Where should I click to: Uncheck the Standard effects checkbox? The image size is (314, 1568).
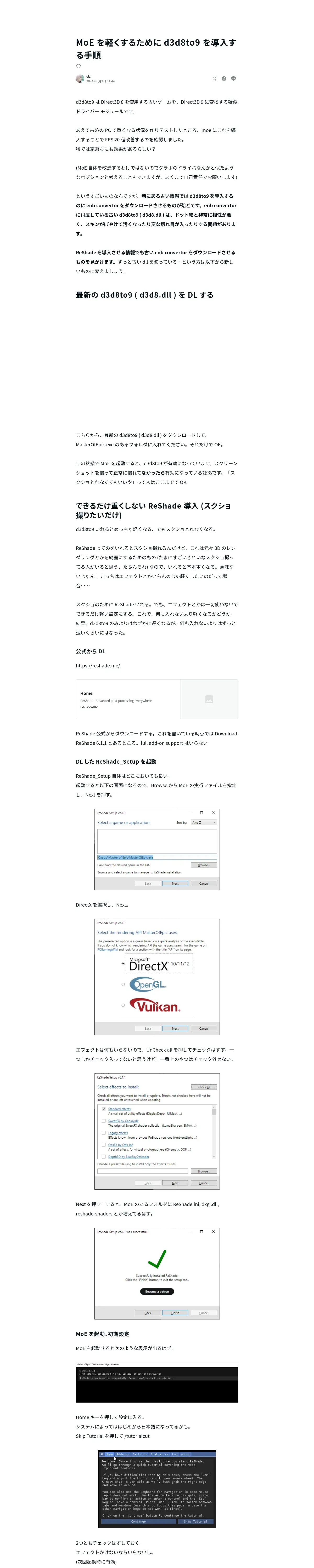[104, 1109]
